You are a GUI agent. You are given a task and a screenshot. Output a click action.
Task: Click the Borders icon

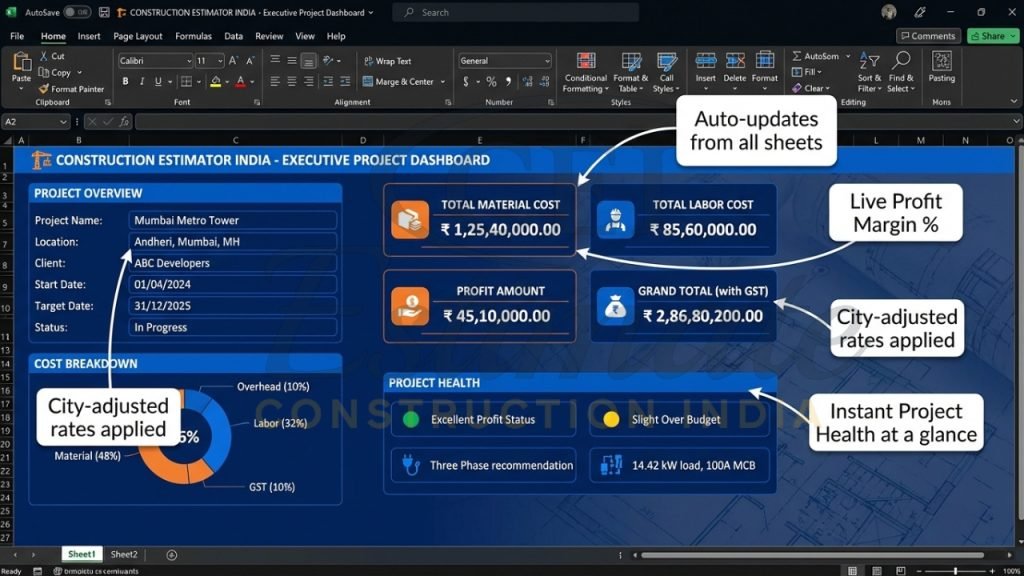click(x=187, y=82)
